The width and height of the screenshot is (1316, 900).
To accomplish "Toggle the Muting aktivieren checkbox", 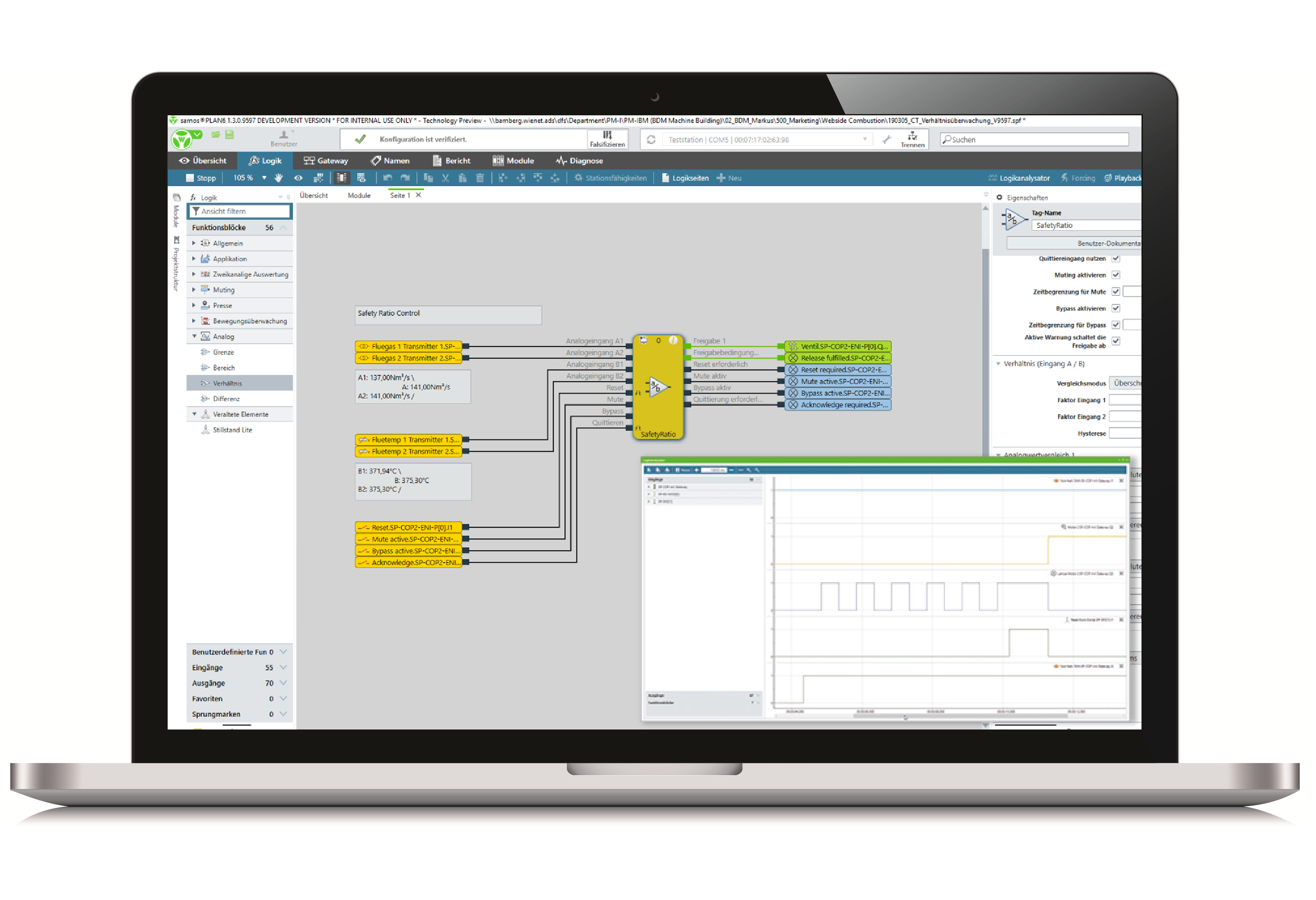I will [x=1116, y=275].
